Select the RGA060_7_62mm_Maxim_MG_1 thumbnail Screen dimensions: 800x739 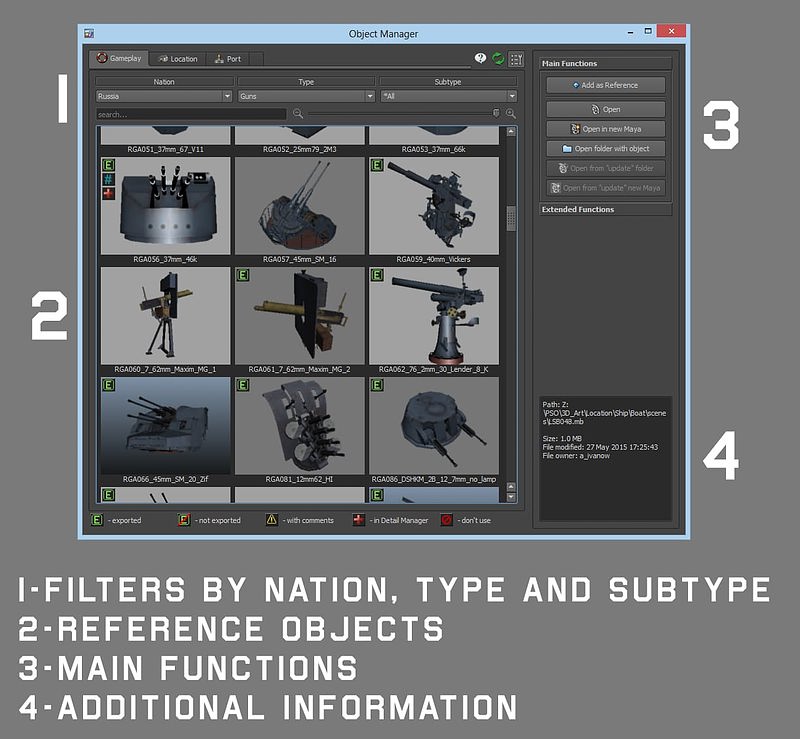[x=165, y=315]
